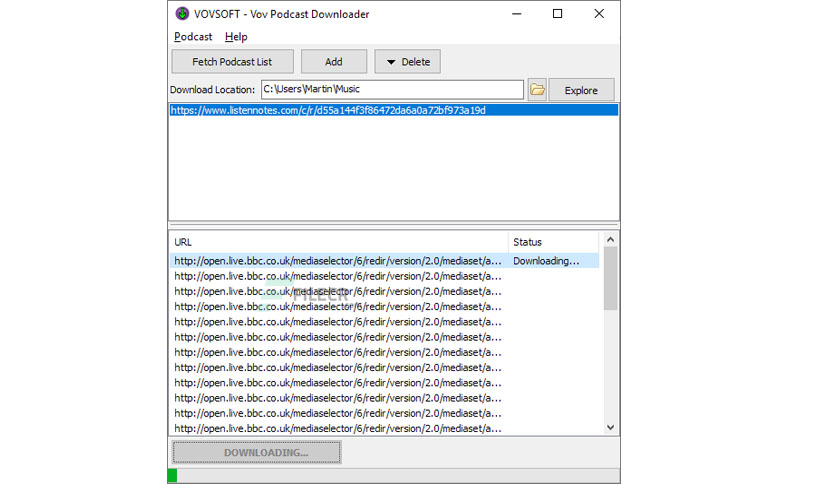The image size is (836, 484).
Task: Open the Podcast menu
Action: tap(193, 37)
